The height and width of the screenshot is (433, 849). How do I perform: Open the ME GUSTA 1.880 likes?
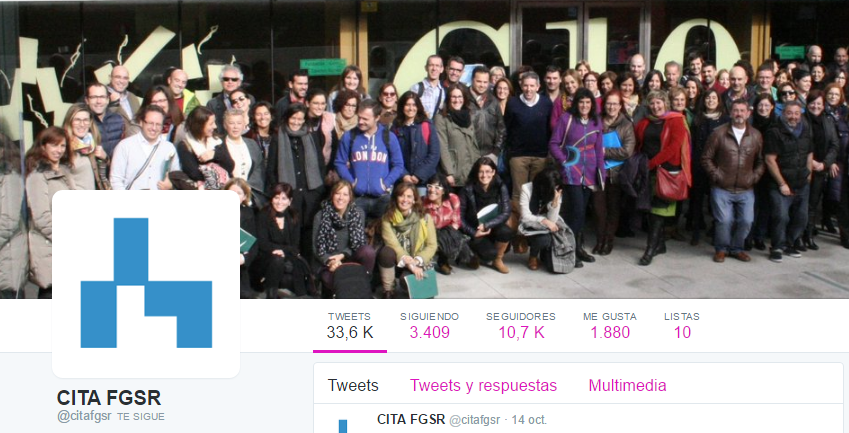point(610,326)
